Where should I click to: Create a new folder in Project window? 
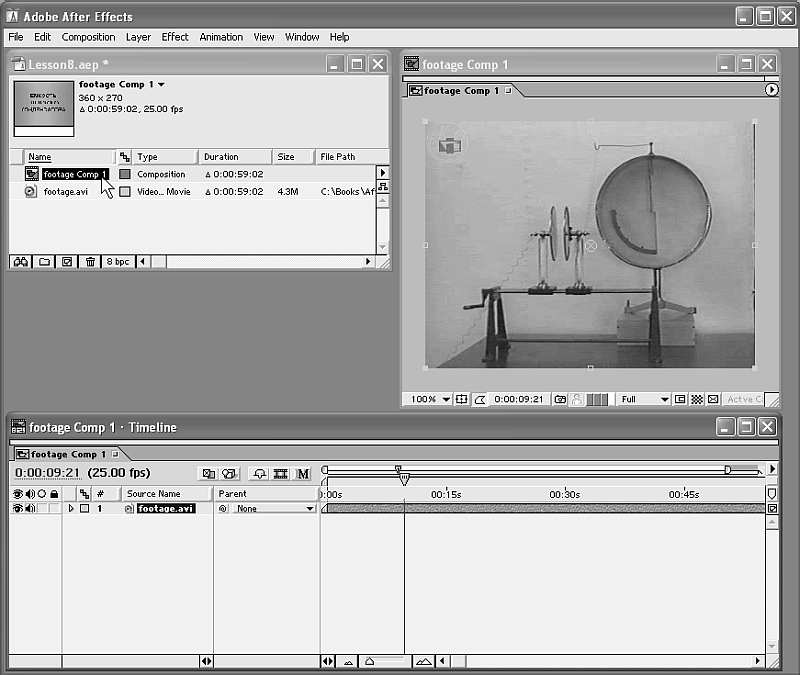click(x=44, y=262)
